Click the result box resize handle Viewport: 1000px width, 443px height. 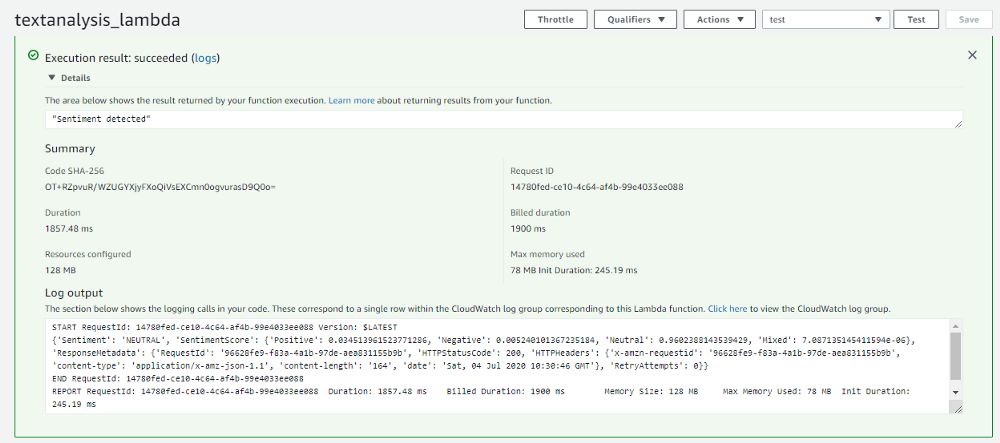tap(959, 123)
